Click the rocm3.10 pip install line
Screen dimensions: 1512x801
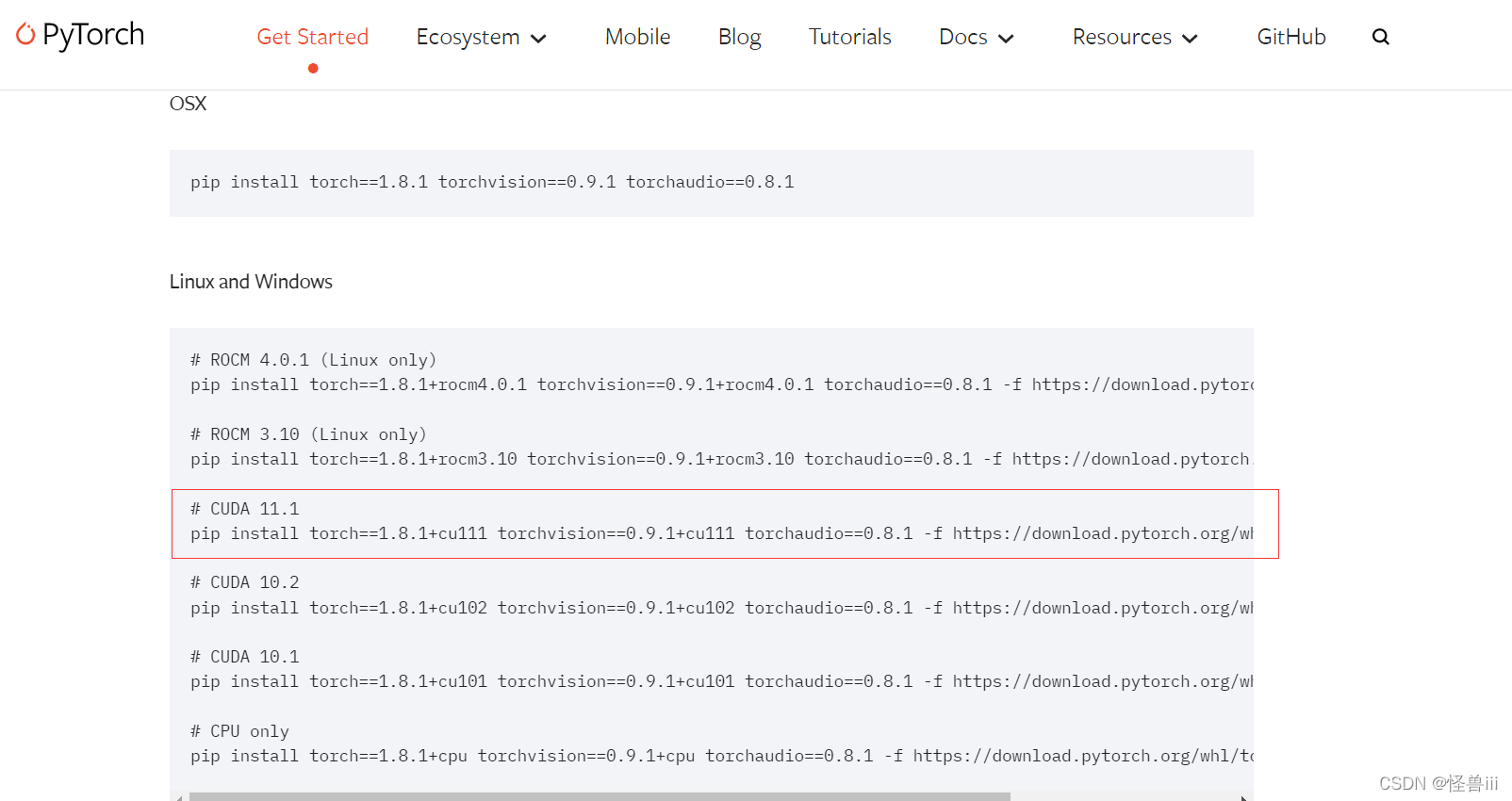click(x=722, y=459)
